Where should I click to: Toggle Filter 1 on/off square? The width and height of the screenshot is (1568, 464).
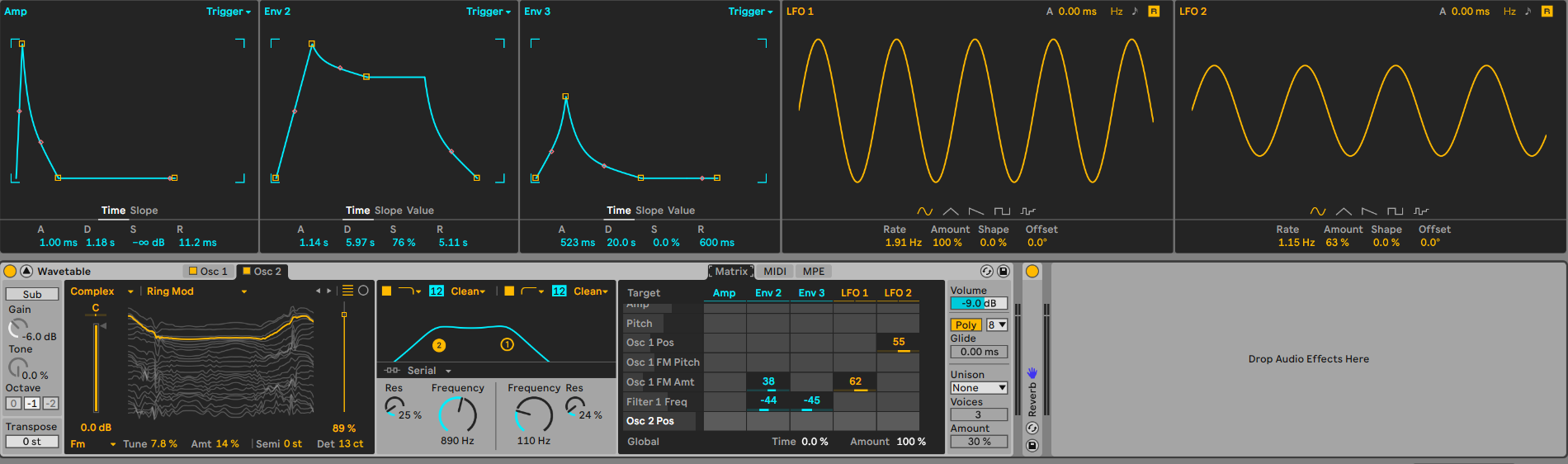[386, 291]
